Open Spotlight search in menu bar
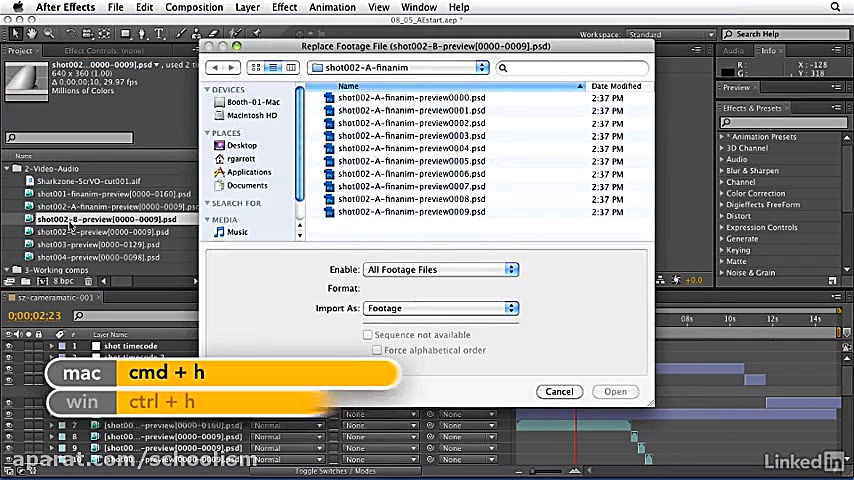The width and height of the screenshot is (854, 480). click(835, 7)
